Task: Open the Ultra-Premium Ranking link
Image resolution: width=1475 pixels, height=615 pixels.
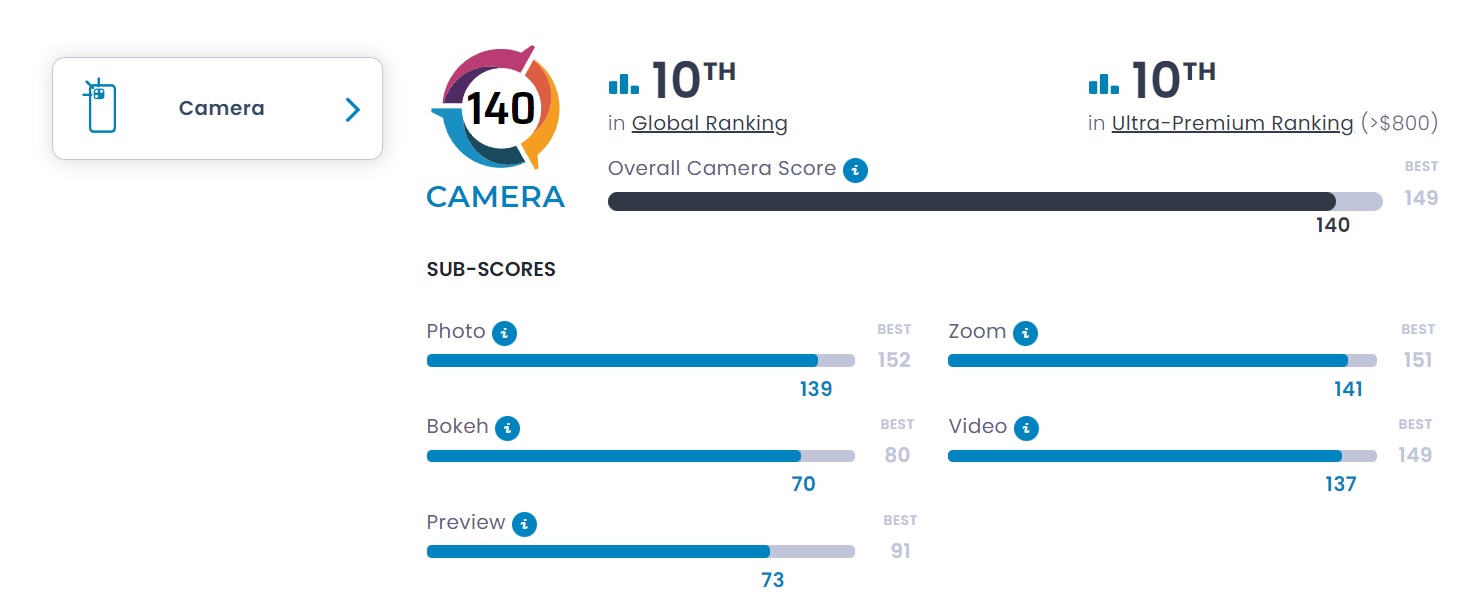Action: pyautogui.click(x=1232, y=124)
